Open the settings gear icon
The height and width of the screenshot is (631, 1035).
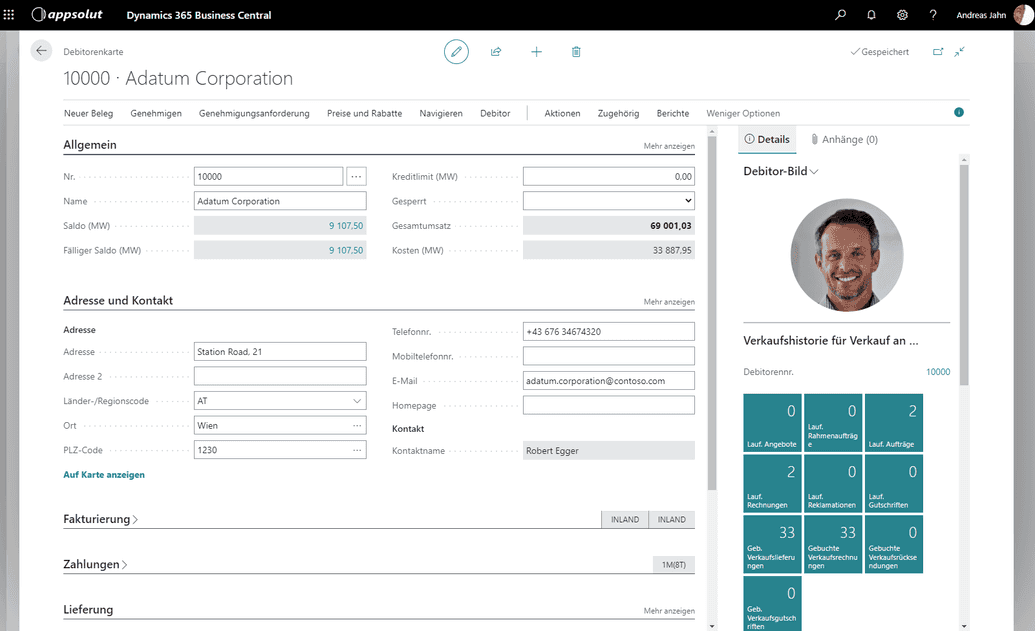(902, 15)
